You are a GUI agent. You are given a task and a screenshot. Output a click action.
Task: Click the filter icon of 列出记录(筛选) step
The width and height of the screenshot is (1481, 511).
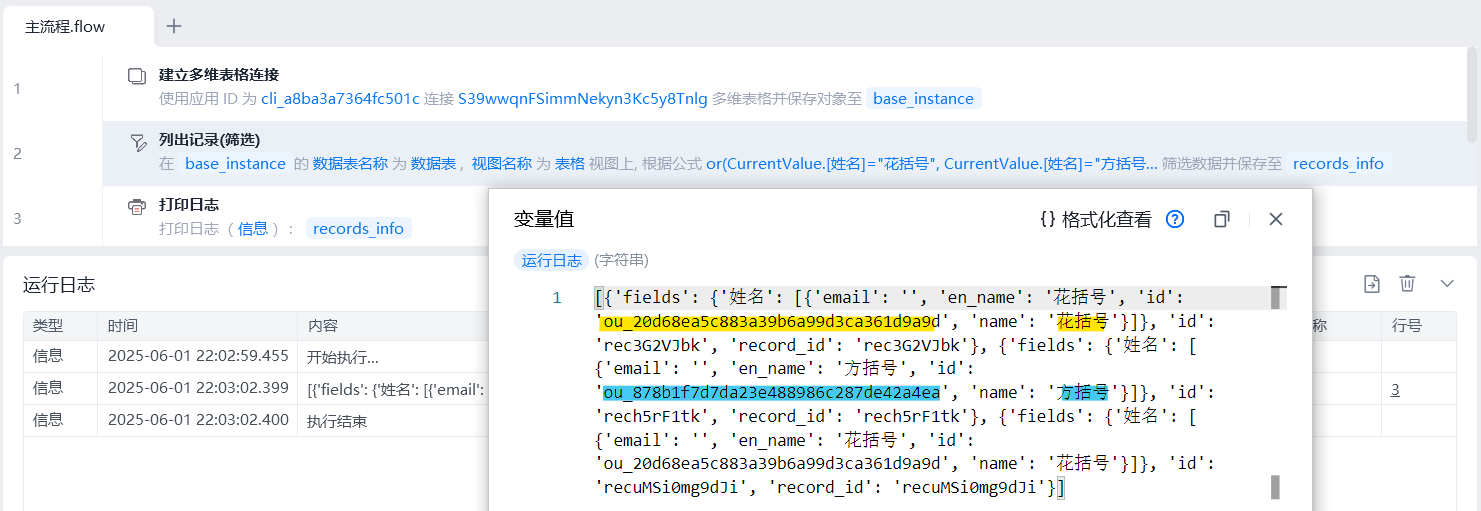137,142
